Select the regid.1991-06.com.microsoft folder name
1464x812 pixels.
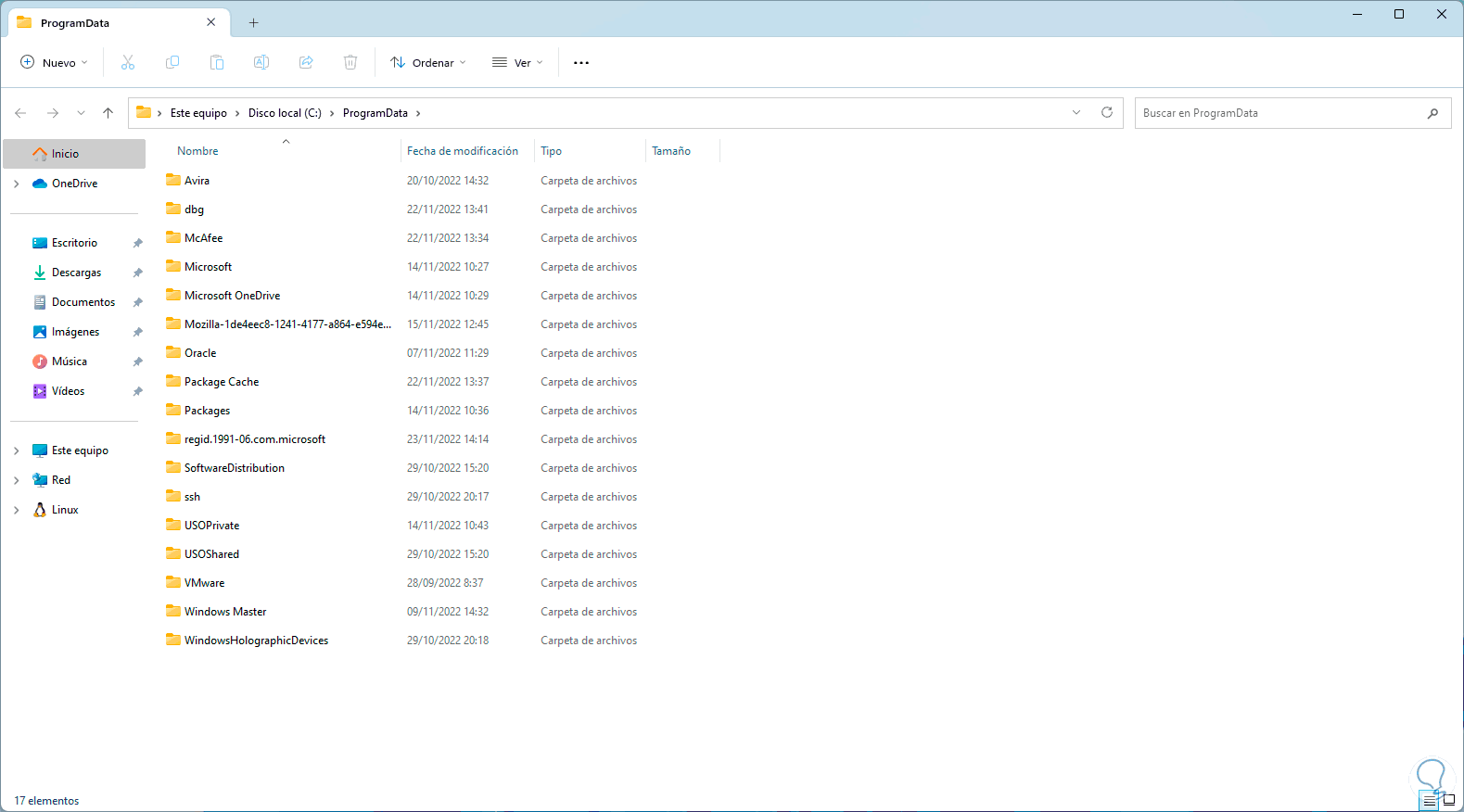pos(255,439)
